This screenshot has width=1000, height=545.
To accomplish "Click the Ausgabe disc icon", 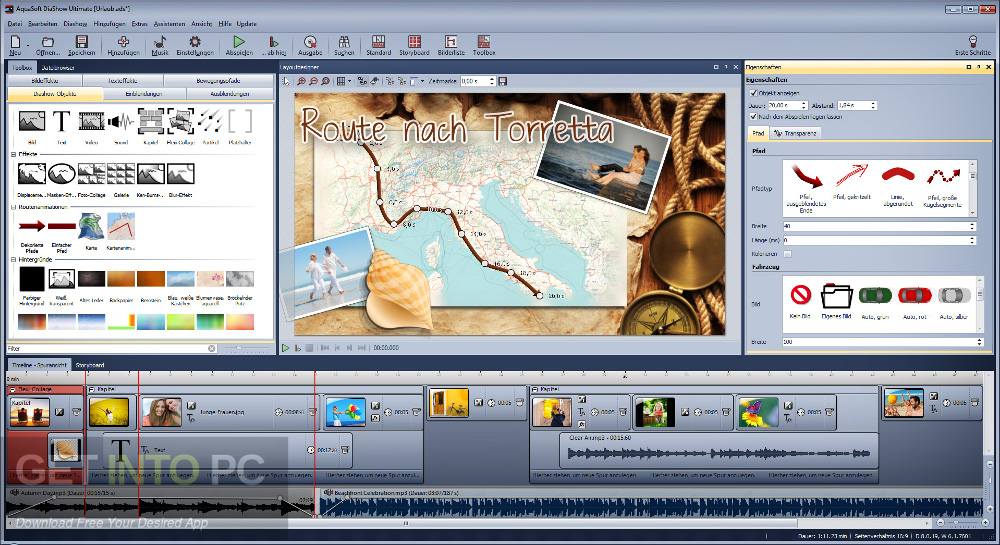I will [x=310, y=42].
